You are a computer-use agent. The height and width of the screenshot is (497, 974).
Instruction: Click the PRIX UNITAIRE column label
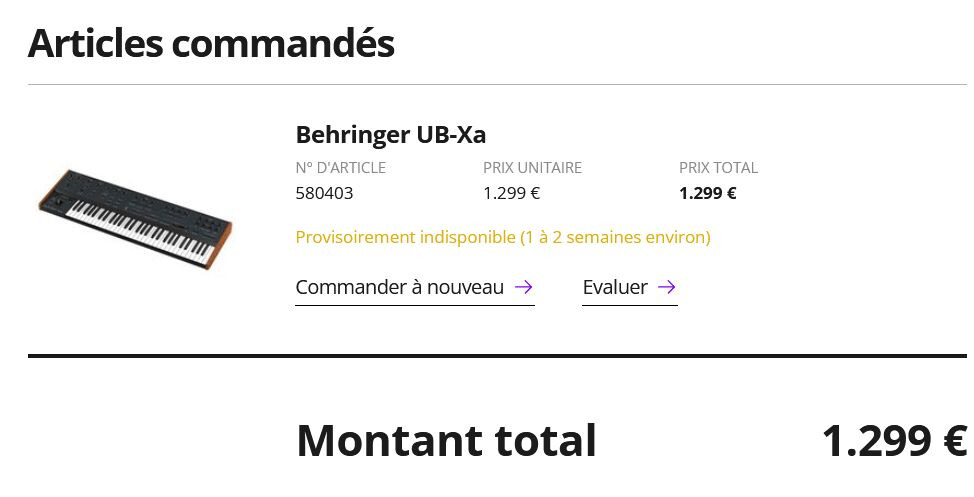click(532, 168)
